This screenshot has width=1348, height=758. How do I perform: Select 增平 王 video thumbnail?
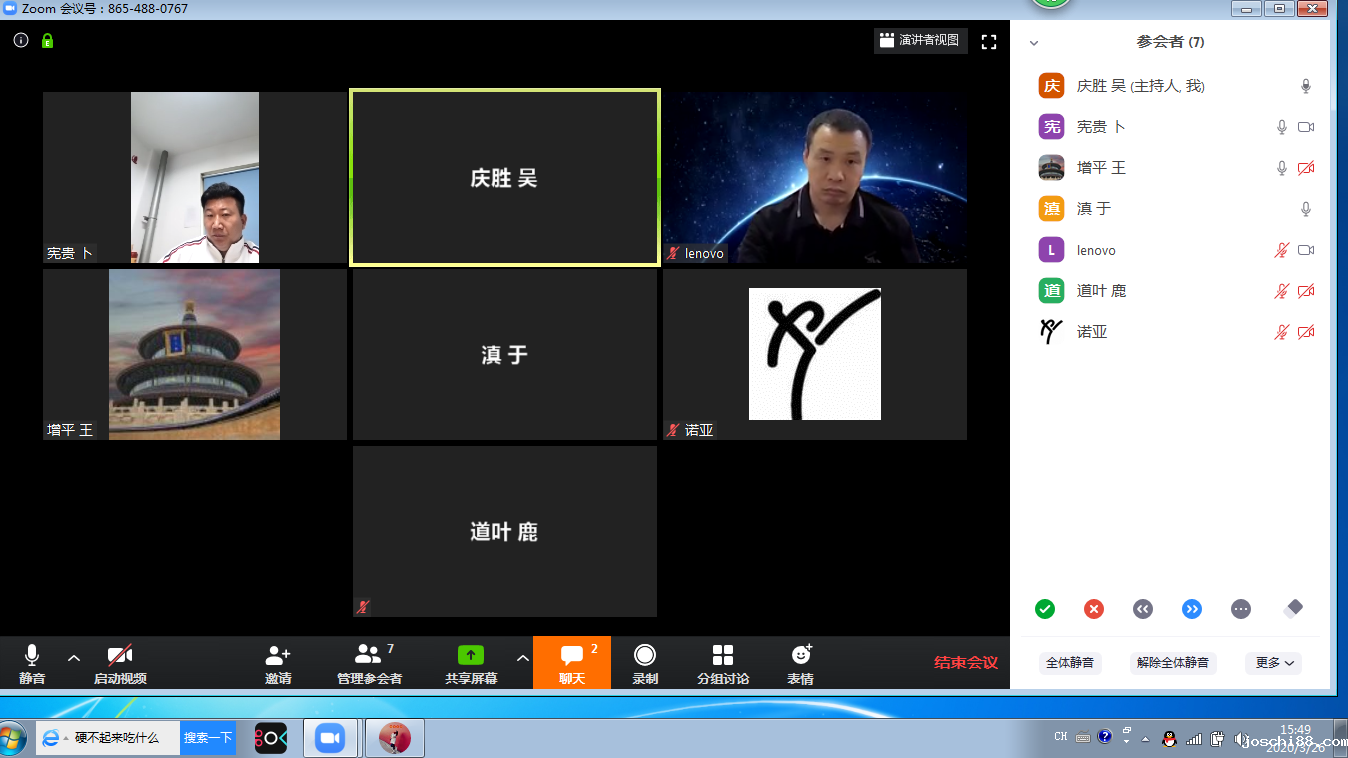click(194, 355)
